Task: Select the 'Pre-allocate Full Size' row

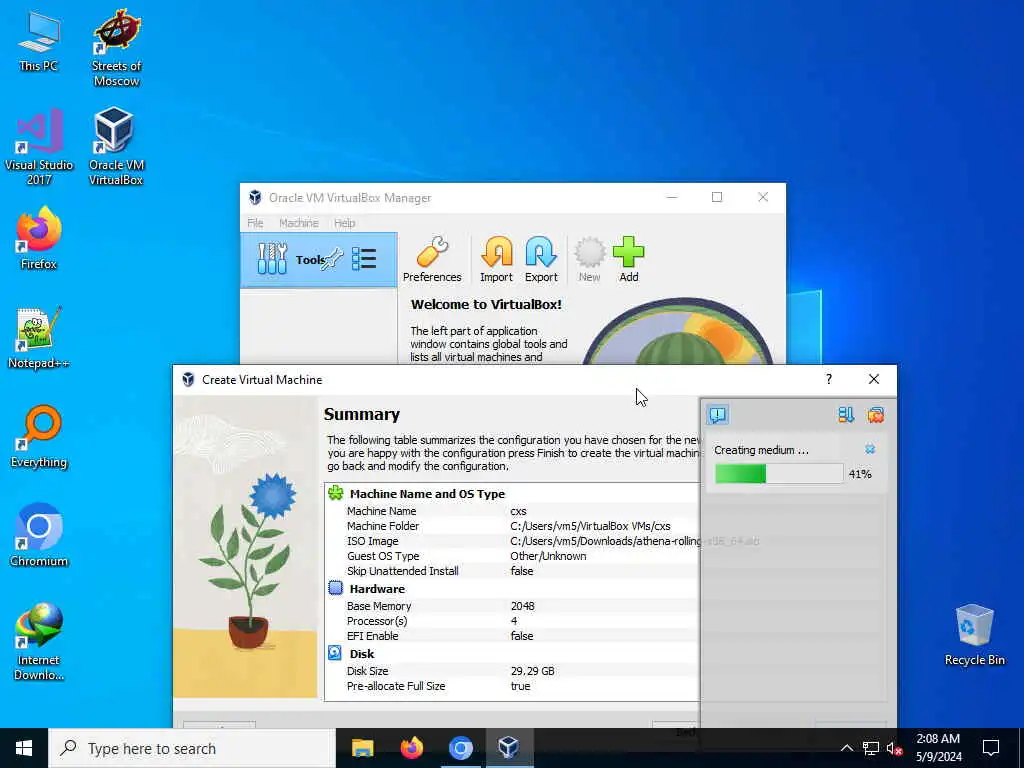Action: pos(512,686)
